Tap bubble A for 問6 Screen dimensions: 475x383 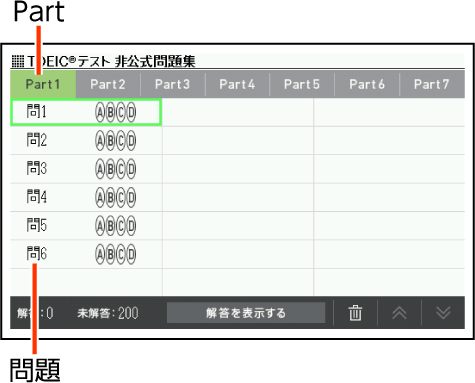(100, 254)
